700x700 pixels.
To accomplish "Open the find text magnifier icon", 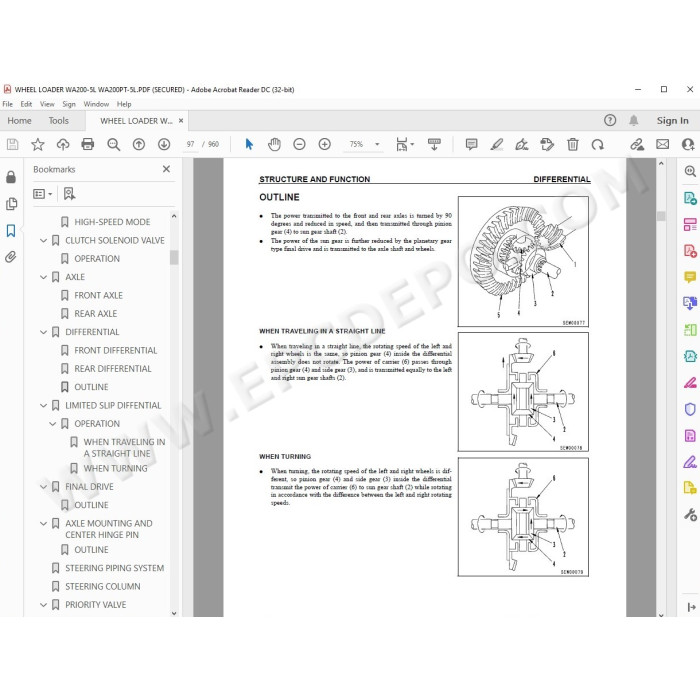I will (113, 144).
